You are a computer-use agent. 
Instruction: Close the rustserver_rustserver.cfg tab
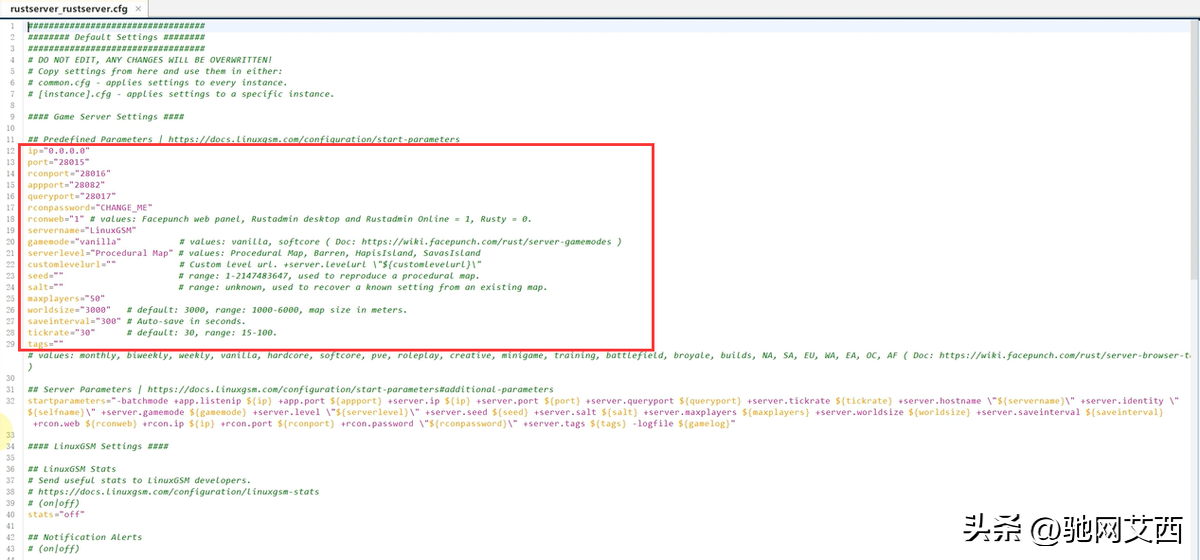tap(138, 8)
